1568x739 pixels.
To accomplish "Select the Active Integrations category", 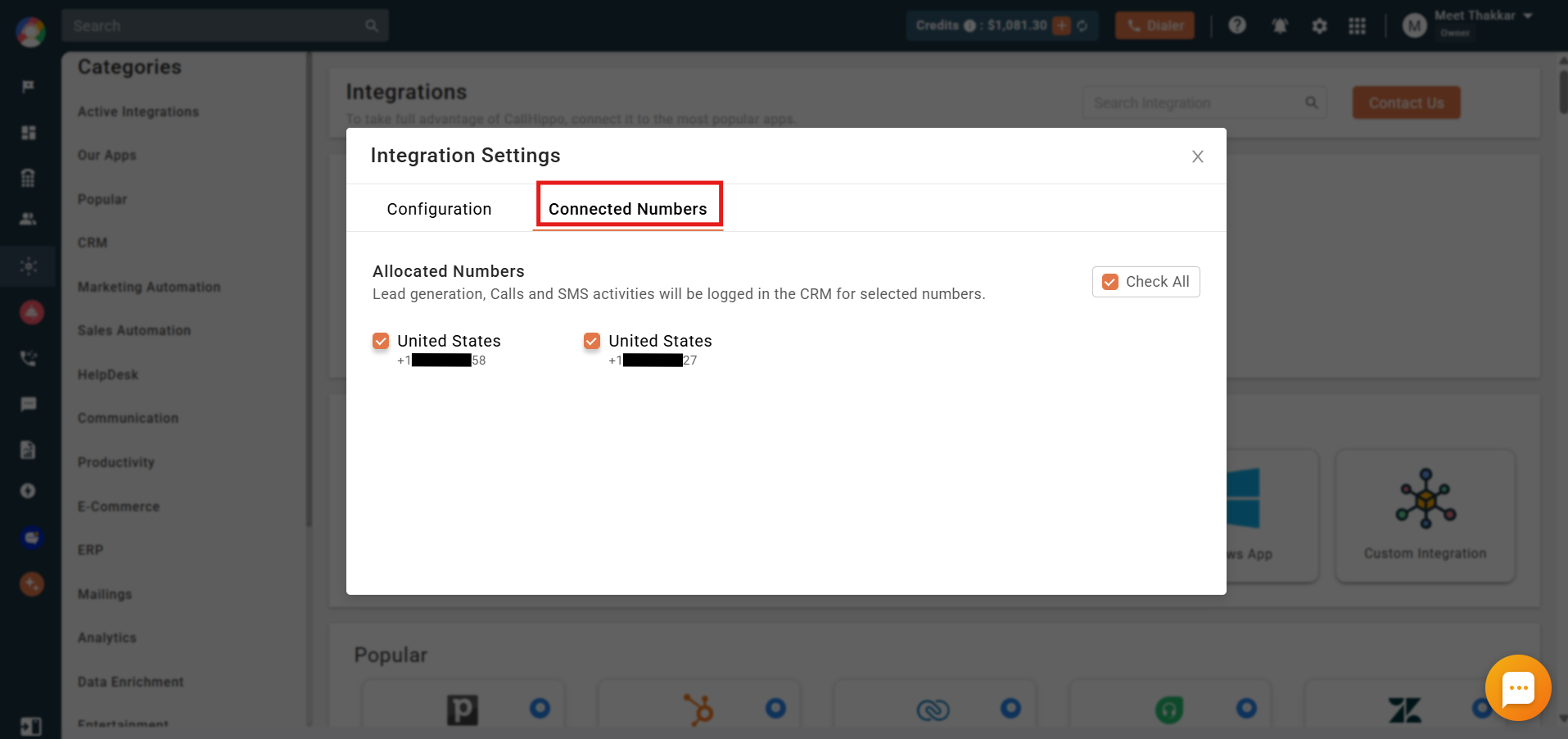I will point(138,111).
